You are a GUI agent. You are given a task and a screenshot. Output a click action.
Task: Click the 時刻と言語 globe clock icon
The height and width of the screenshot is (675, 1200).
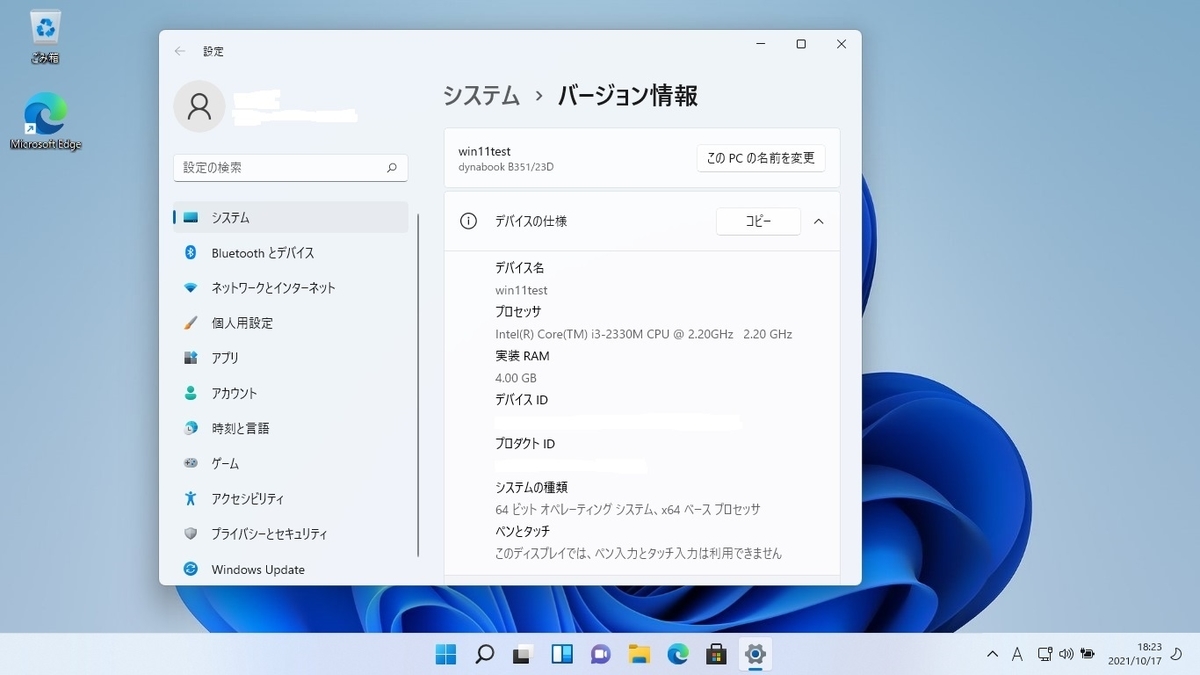tap(191, 428)
